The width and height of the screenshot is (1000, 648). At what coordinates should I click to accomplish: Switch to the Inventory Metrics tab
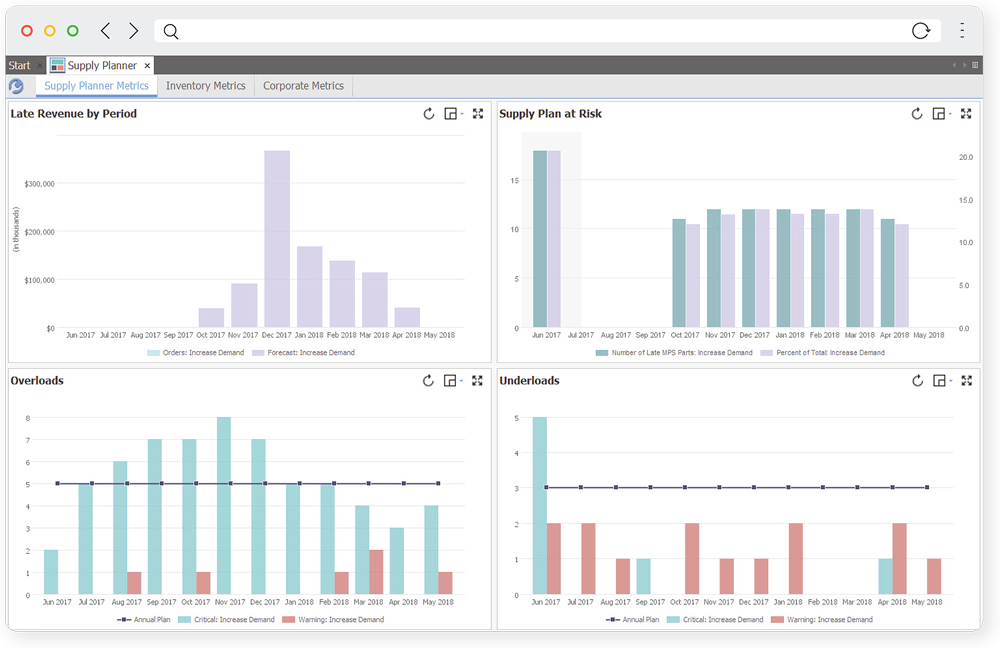tap(206, 86)
